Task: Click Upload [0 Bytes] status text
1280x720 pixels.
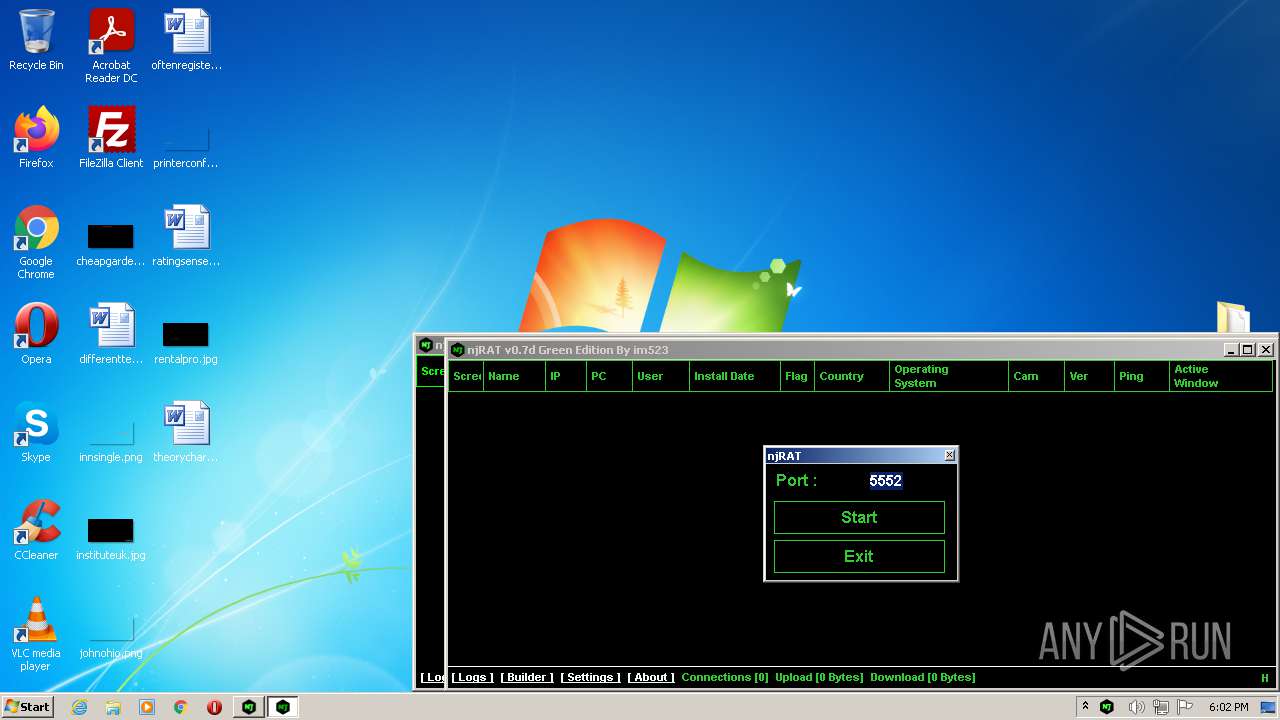Action: click(x=819, y=677)
